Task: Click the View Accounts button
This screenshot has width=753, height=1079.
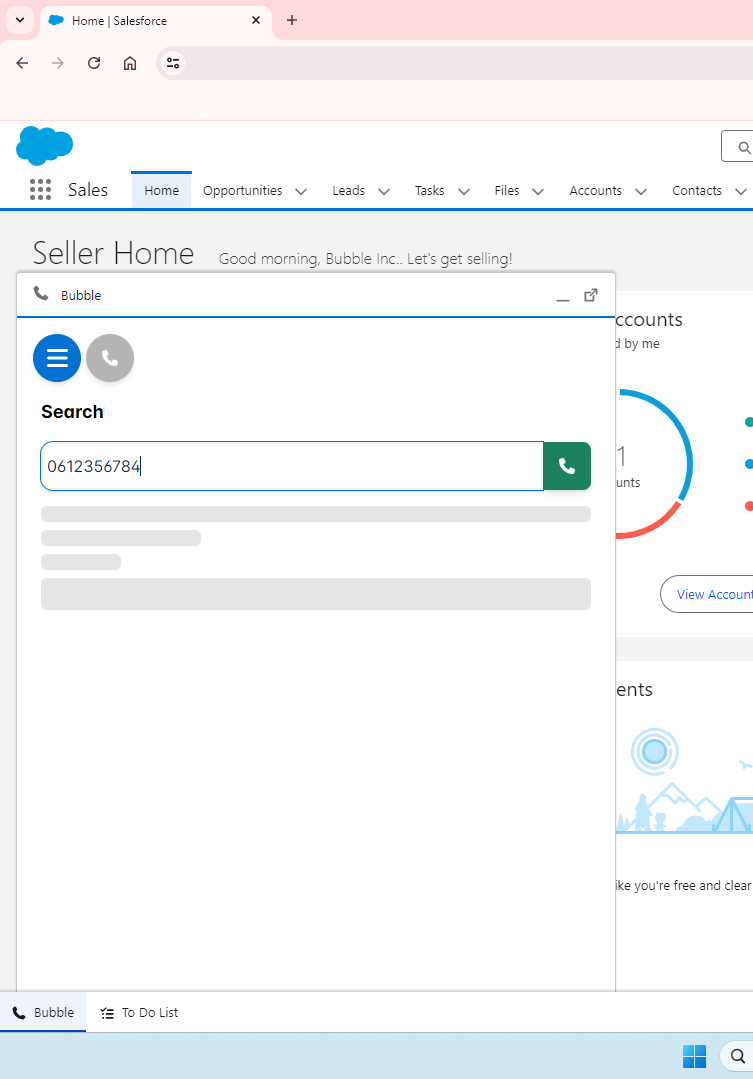Action: [x=710, y=594]
